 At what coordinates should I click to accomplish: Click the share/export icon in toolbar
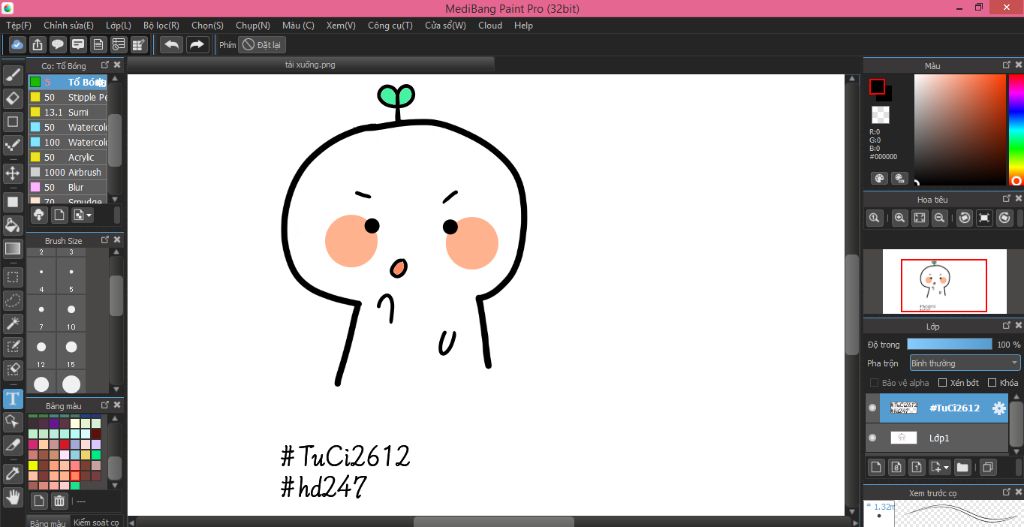[x=37, y=44]
